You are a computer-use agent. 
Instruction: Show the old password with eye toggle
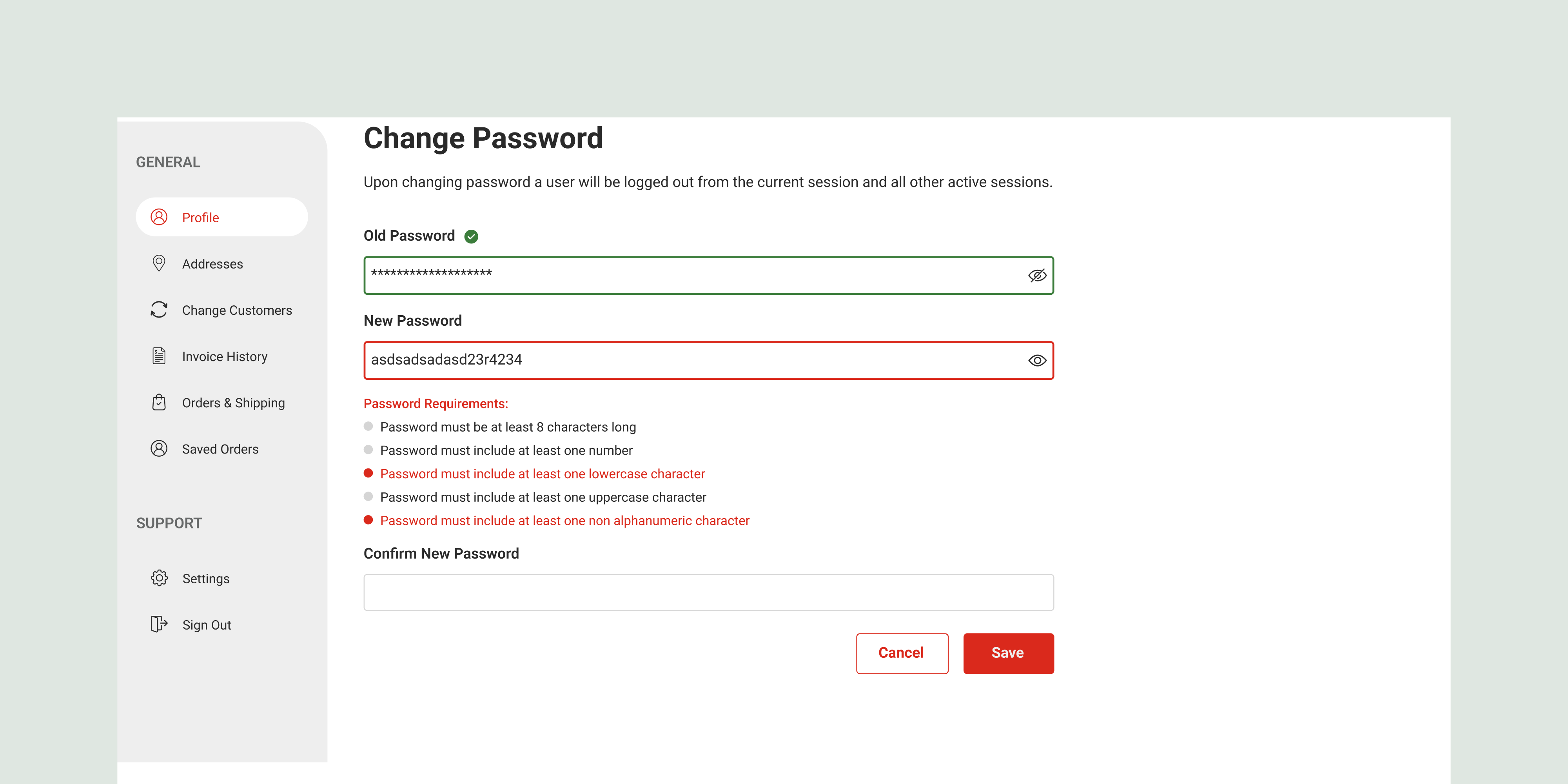pyautogui.click(x=1037, y=276)
